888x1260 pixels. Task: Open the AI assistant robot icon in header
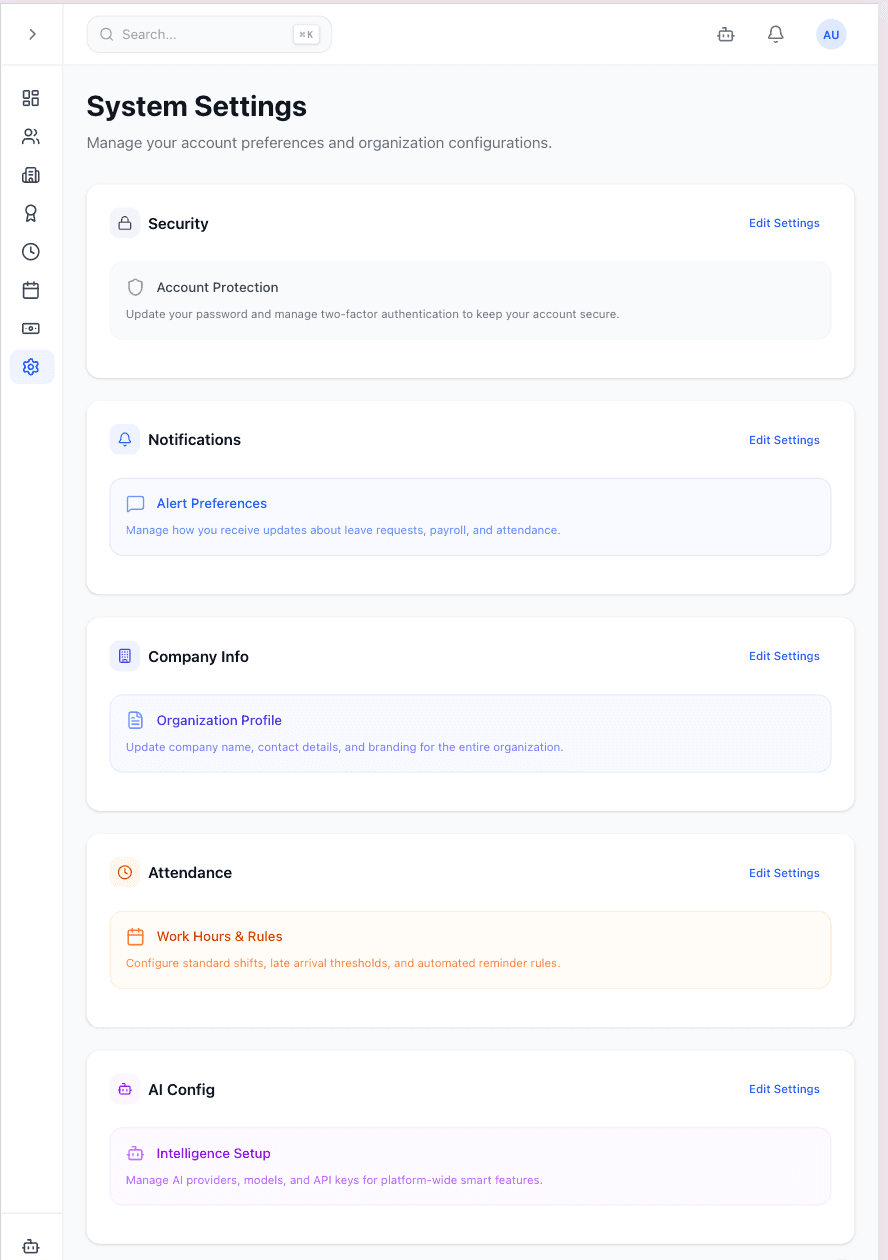pyautogui.click(x=726, y=34)
